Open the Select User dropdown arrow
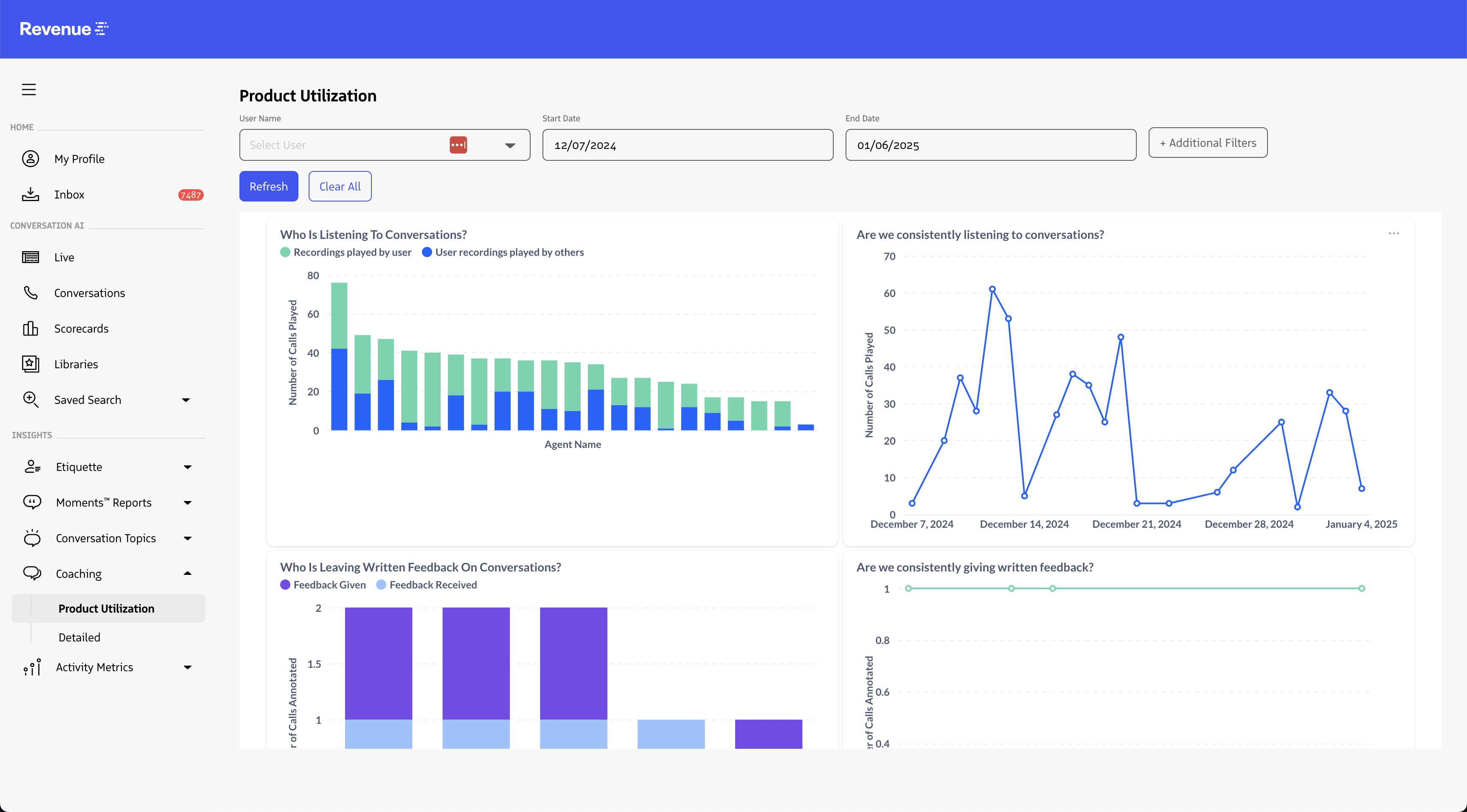 click(510, 146)
